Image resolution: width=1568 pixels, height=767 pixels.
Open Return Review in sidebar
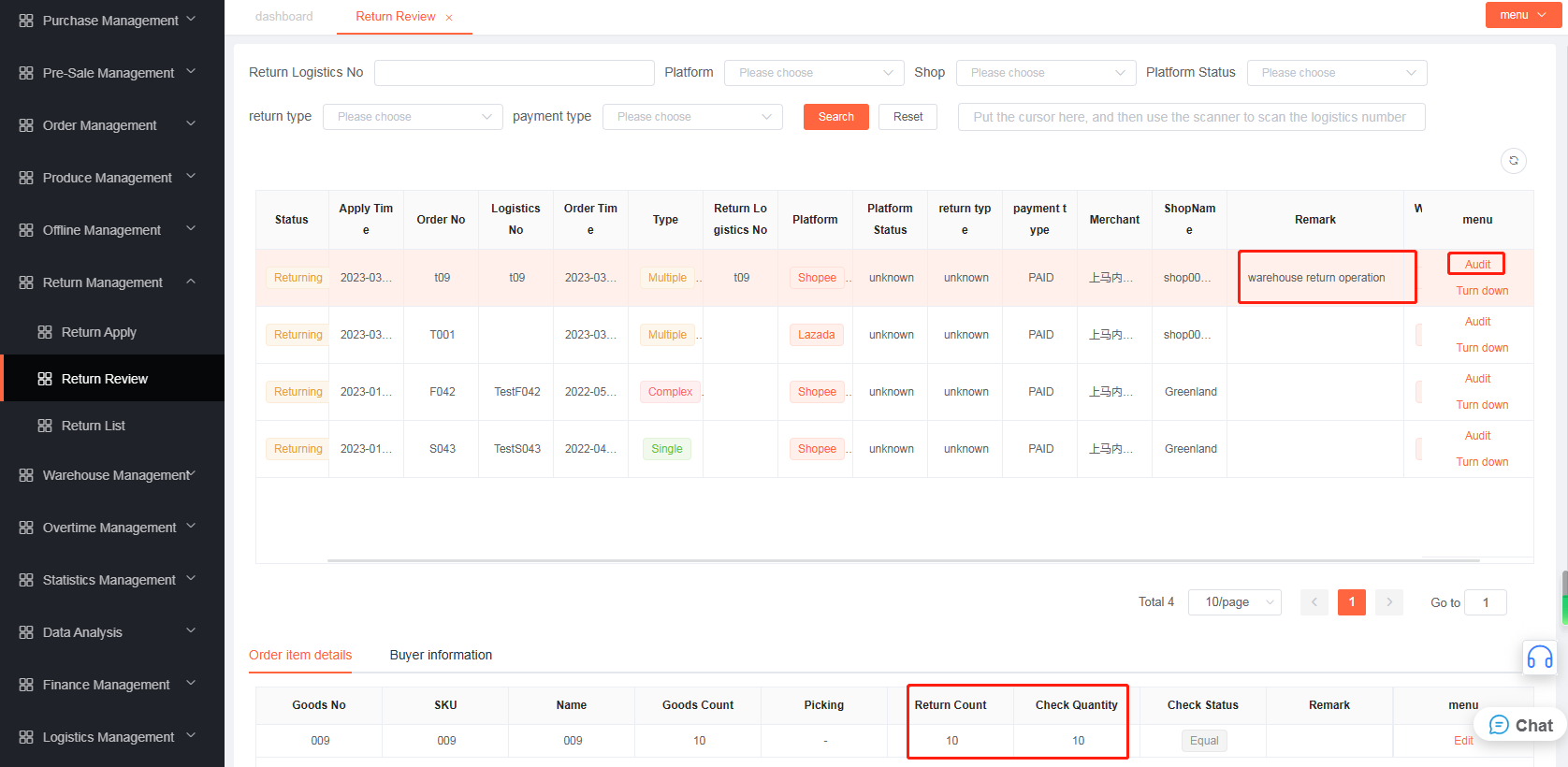click(112, 379)
